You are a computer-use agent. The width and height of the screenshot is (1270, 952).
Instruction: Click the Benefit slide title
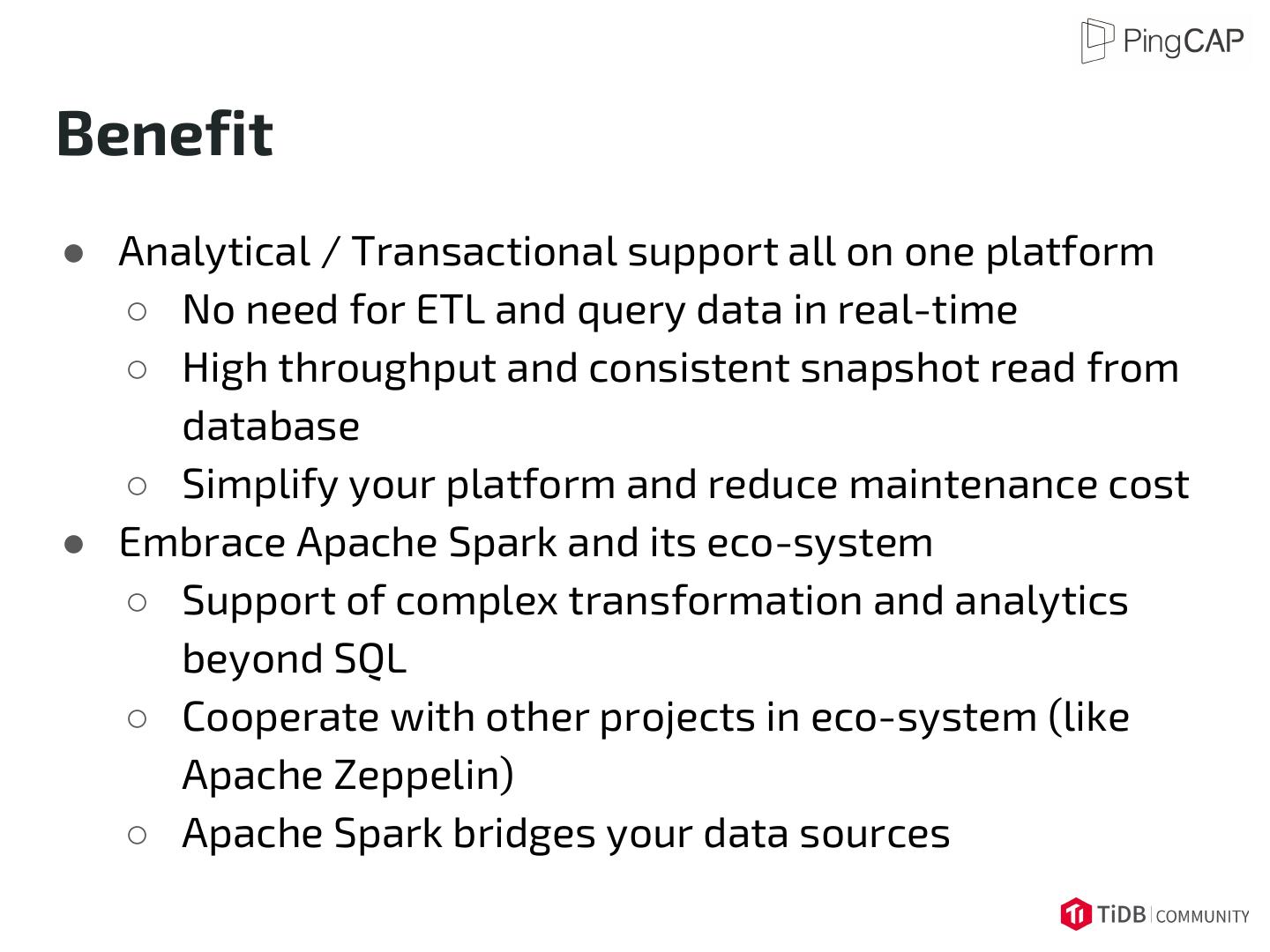click(x=165, y=134)
